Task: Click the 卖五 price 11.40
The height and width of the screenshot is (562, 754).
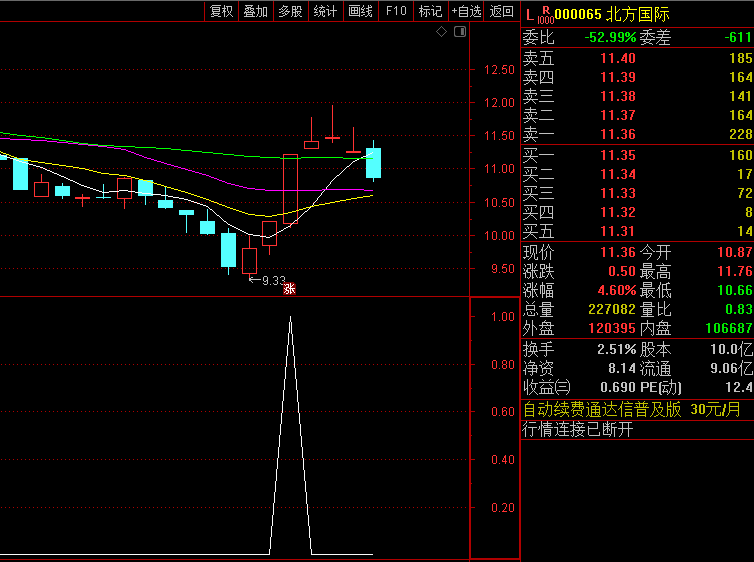Action: point(618,58)
